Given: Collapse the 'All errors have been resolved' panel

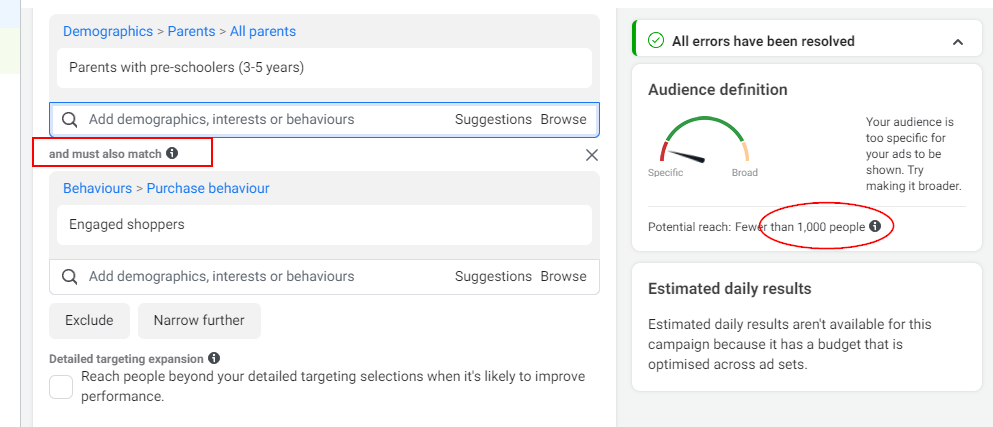Looking at the screenshot, I should click(x=958, y=42).
